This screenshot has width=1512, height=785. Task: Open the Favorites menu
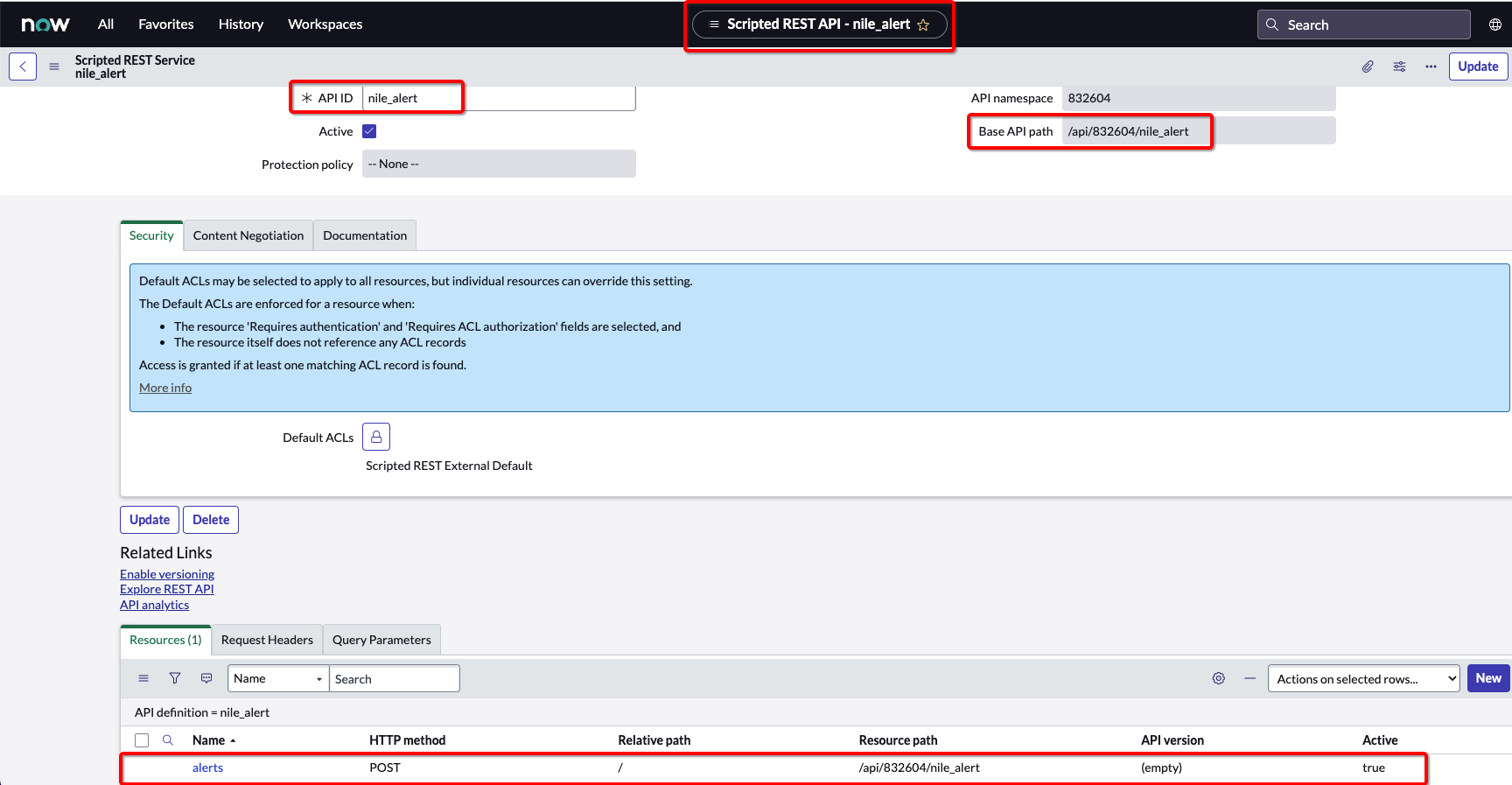coord(166,25)
